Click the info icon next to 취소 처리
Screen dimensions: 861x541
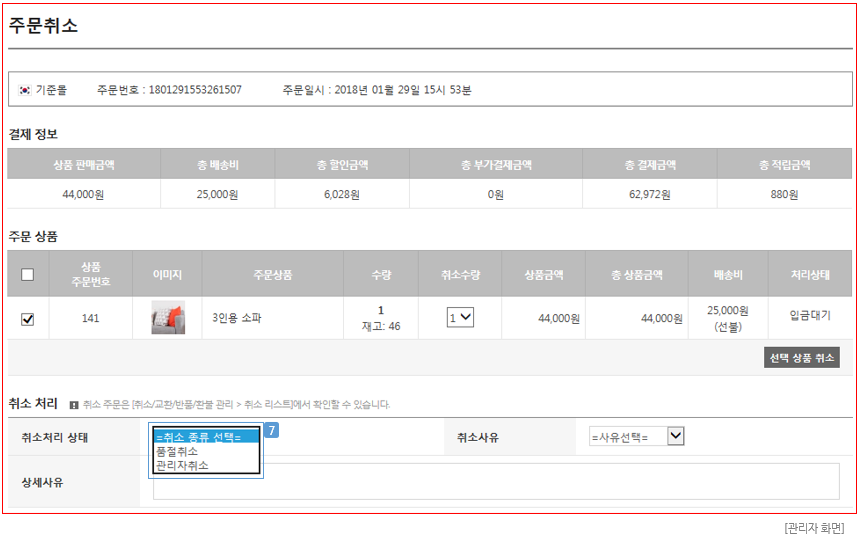click(x=74, y=405)
